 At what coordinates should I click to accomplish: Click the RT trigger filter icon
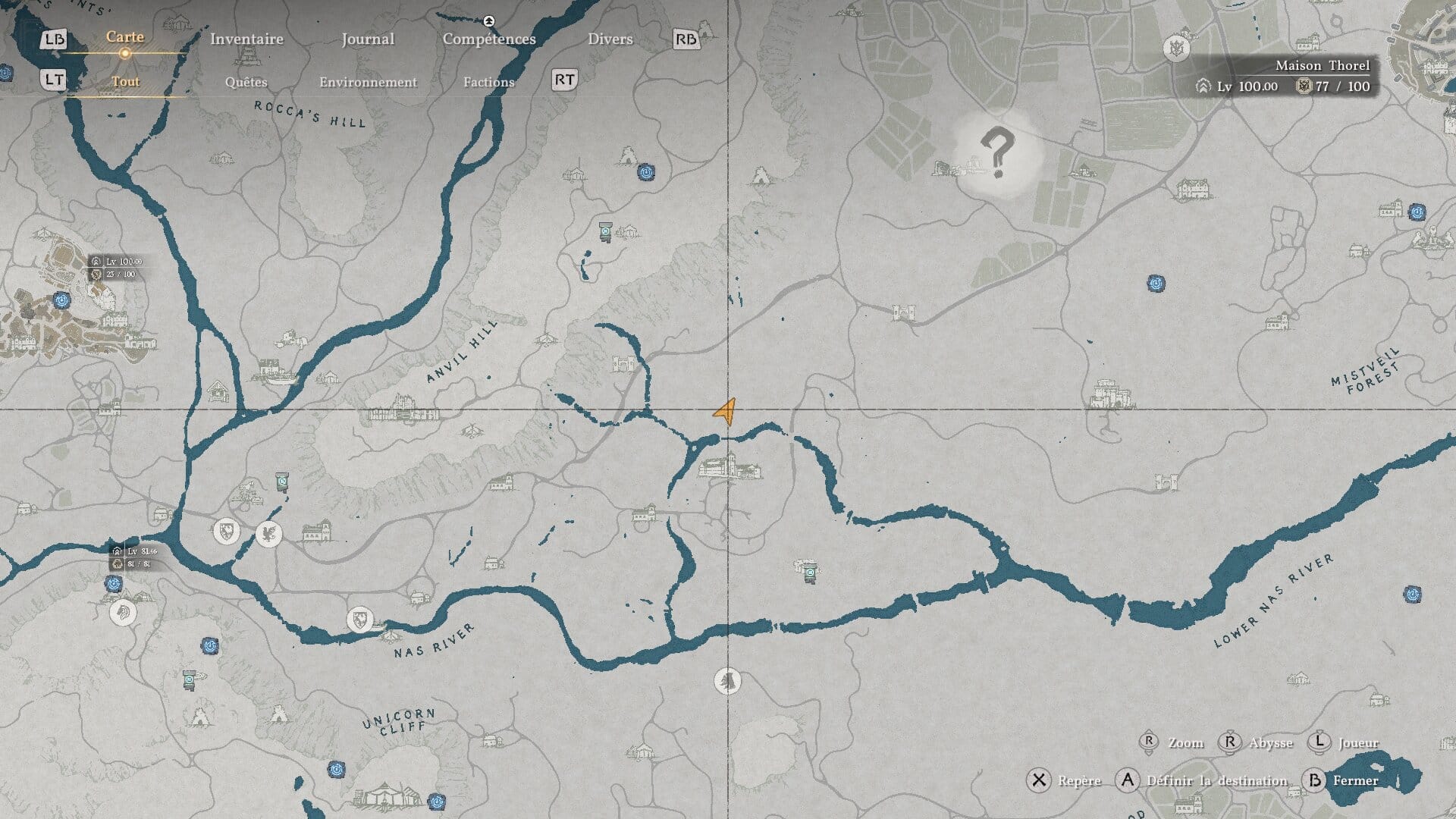[x=564, y=80]
